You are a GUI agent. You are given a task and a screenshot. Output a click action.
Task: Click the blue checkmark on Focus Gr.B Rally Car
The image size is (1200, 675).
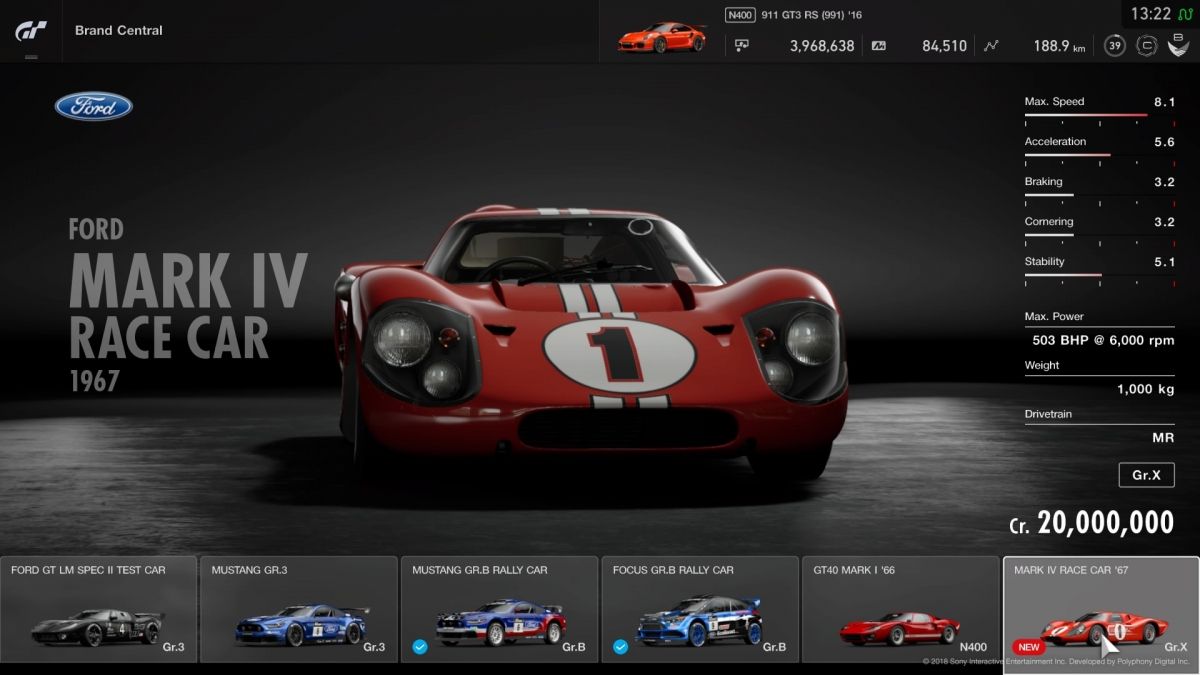[620, 647]
